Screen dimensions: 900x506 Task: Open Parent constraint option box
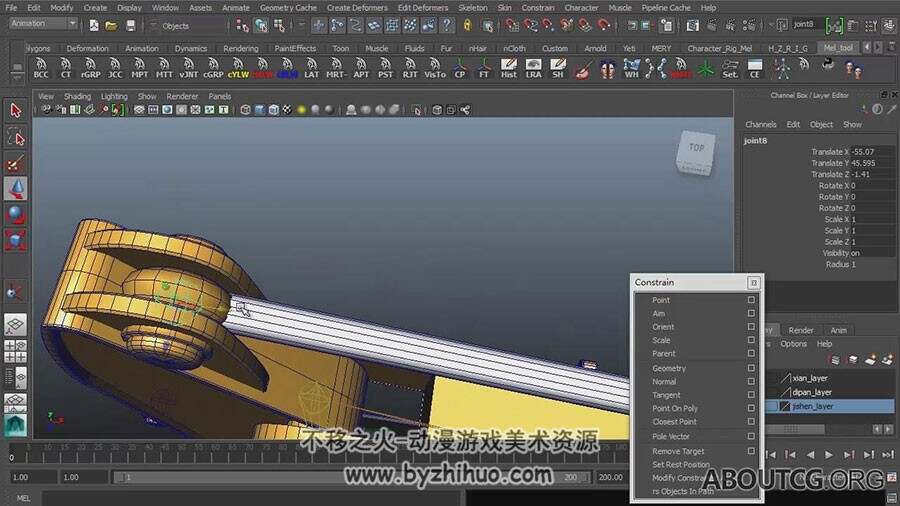[751, 353]
